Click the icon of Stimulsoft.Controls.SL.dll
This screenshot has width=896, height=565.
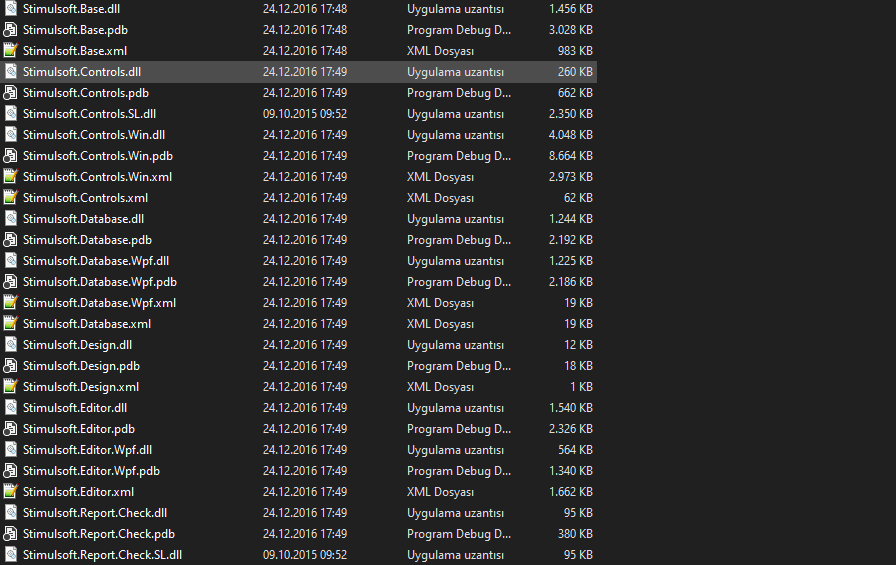tap(11, 113)
